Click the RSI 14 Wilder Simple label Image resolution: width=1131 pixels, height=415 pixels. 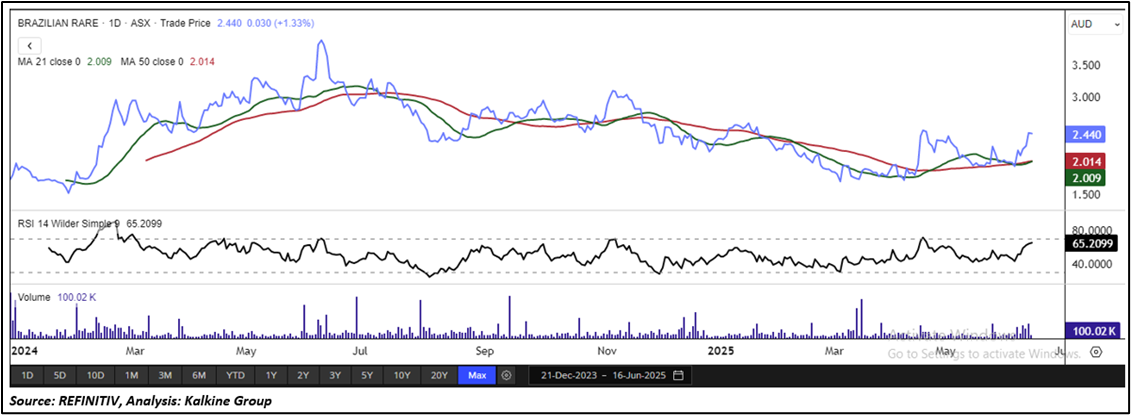(x=69, y=224)
